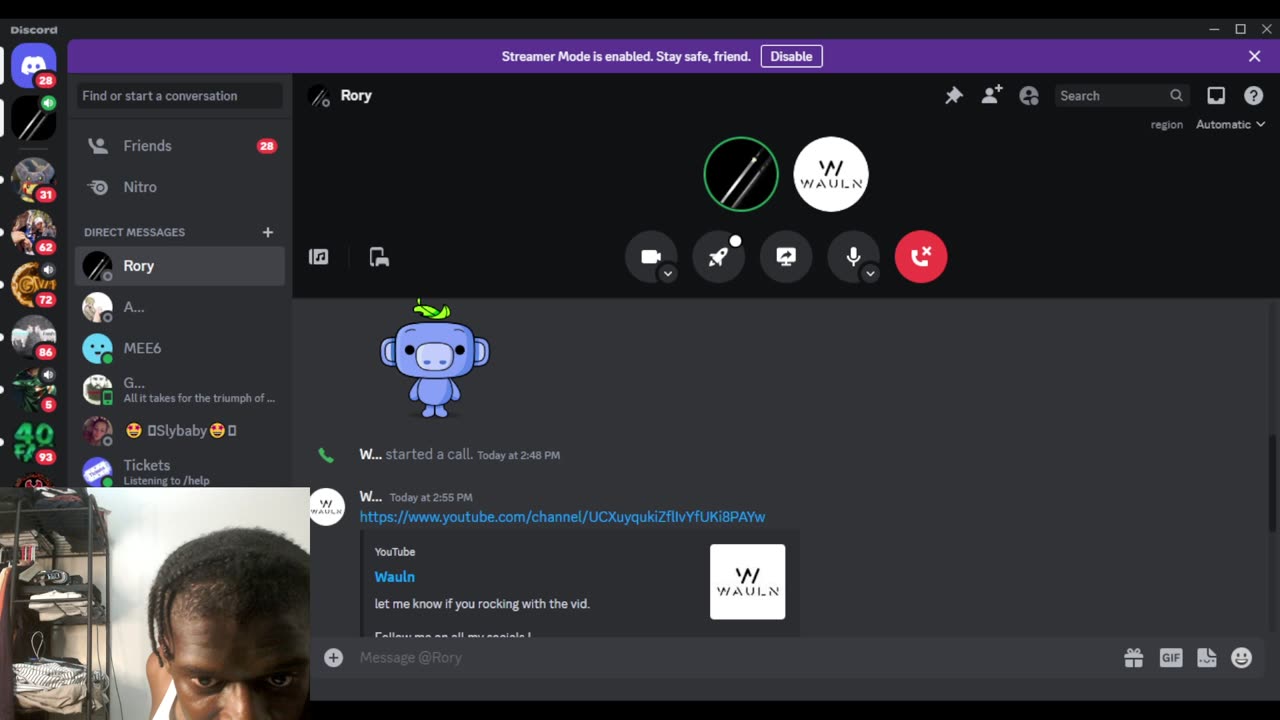The height and width of the screenshot is (720, 1280).
Task: Select Wauln avatar in call
Action: click(830, 174)
